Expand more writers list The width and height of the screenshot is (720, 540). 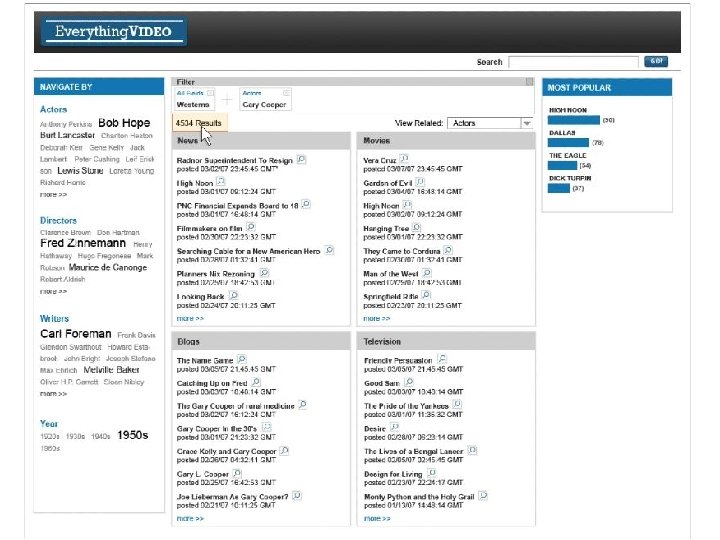click(53, 394)
